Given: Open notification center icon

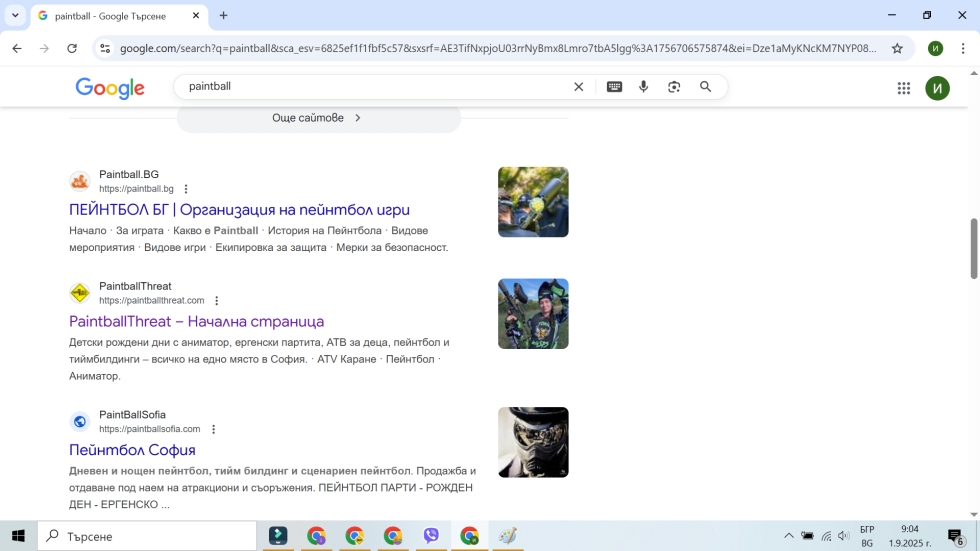Looking at the screenshot, I should [955, 536].
